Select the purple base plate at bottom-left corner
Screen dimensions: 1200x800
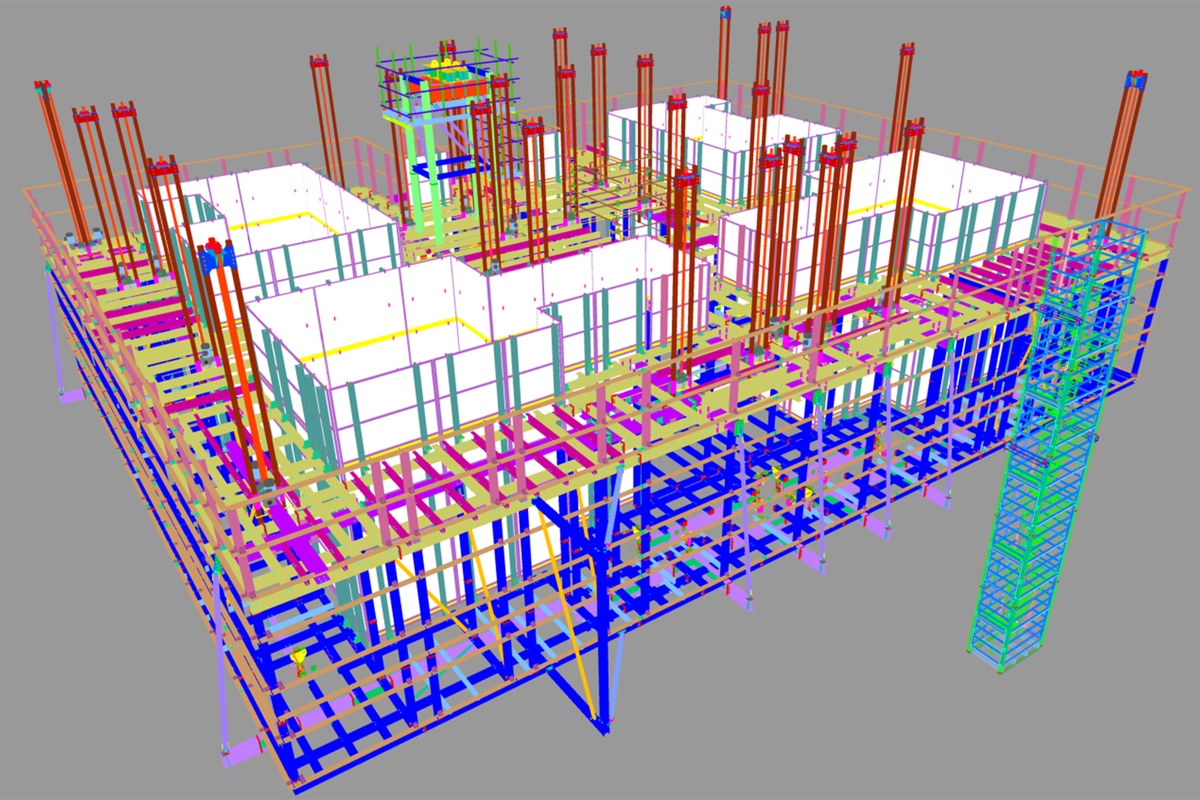coord(239,750)
